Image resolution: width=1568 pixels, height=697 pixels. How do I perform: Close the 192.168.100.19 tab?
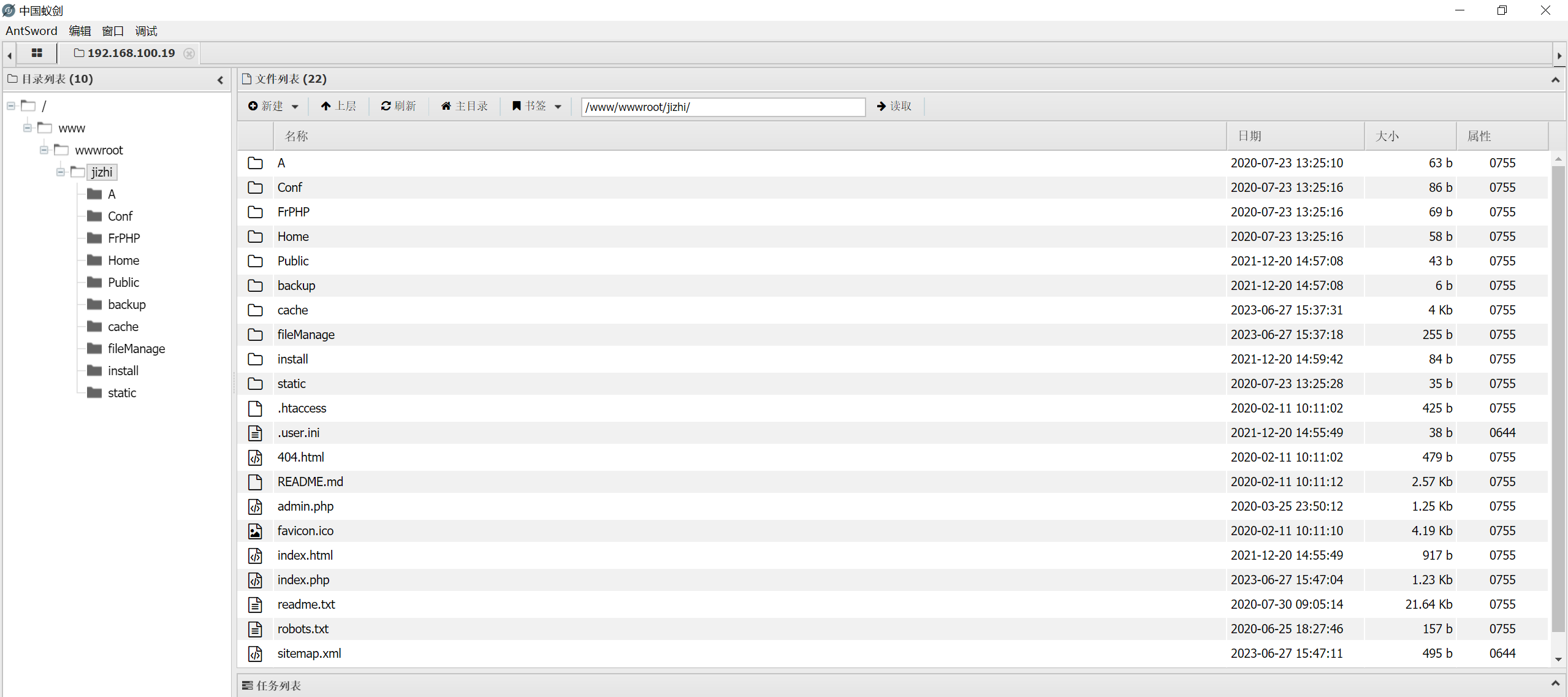point(189,54)
